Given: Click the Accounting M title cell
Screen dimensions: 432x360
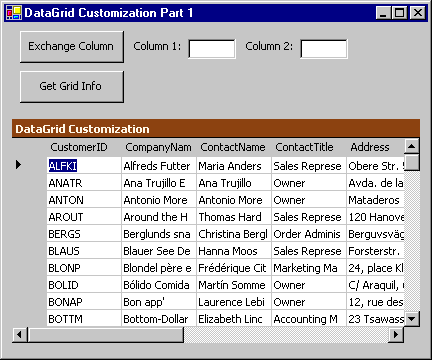Looking at the screenshot, I should (309, 318).
